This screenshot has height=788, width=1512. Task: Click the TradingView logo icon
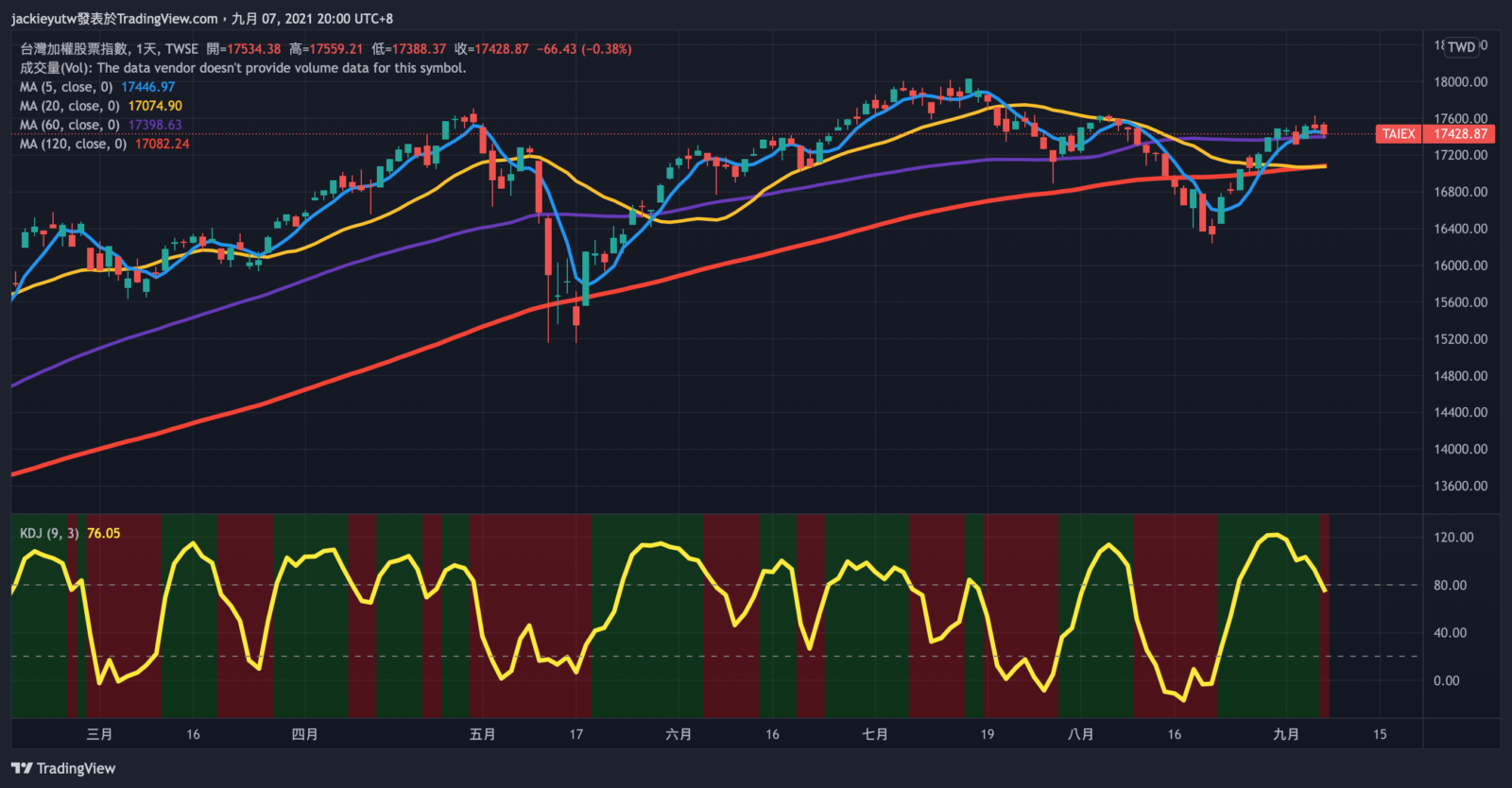click(22, 768)
